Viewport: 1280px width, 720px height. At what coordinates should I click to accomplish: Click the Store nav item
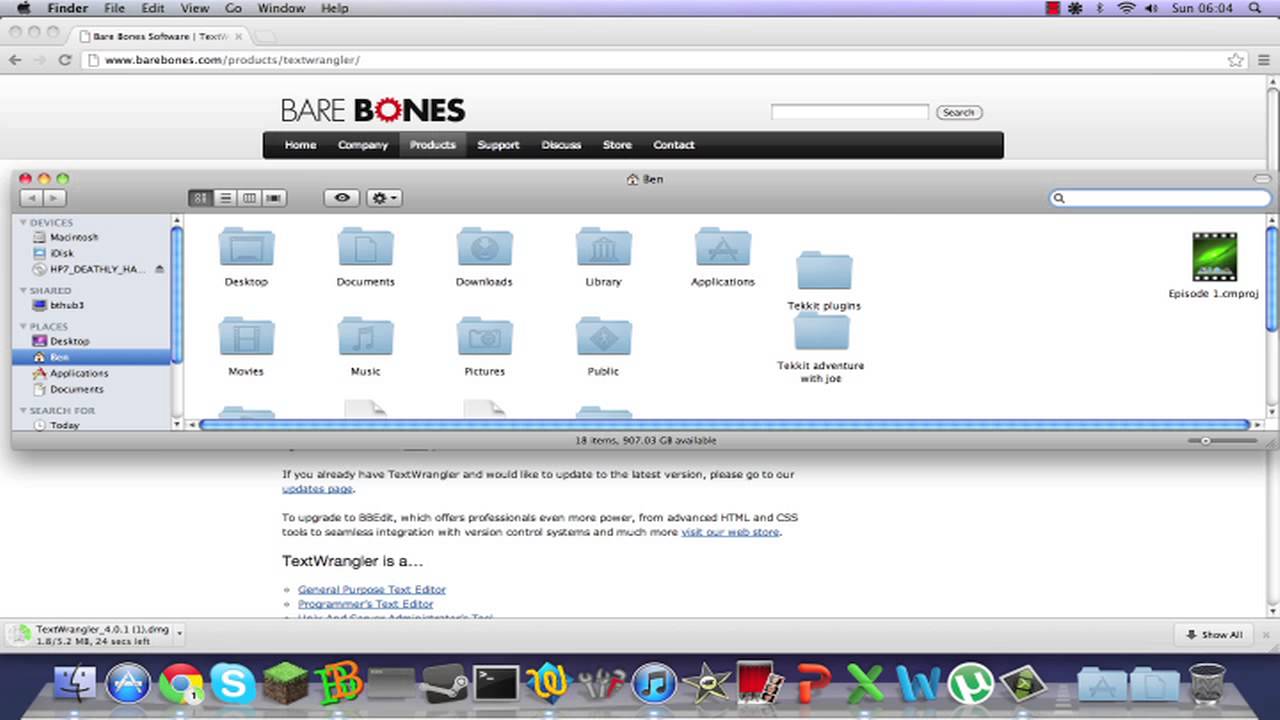(617, 145)
